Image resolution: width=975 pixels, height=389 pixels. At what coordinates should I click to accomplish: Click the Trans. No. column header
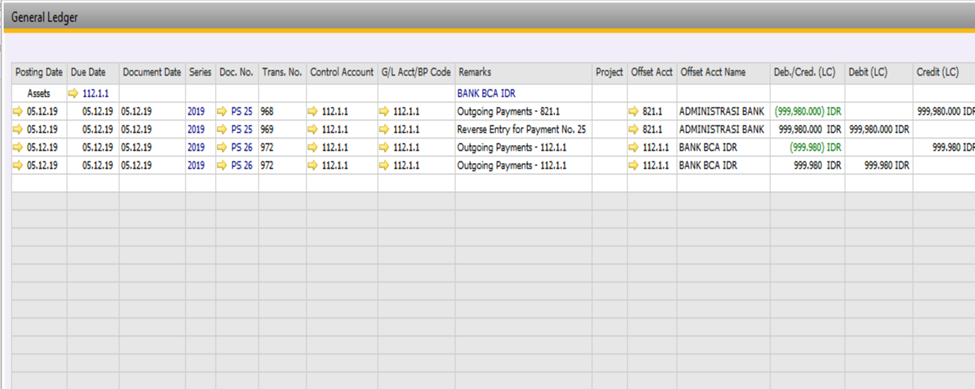coord(282,73)
